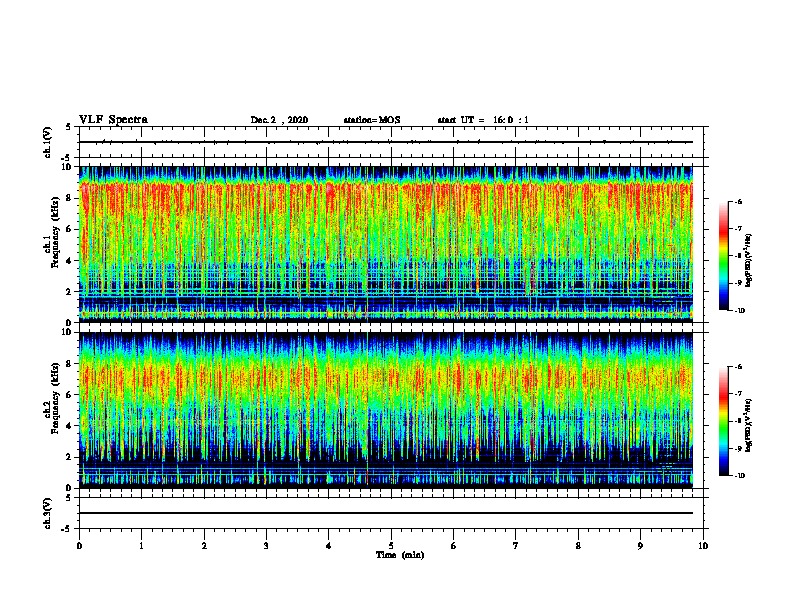Click the "ch.1(V)" waveform axis label
Viewport: 792px width, 612px height.
point(48,142)
